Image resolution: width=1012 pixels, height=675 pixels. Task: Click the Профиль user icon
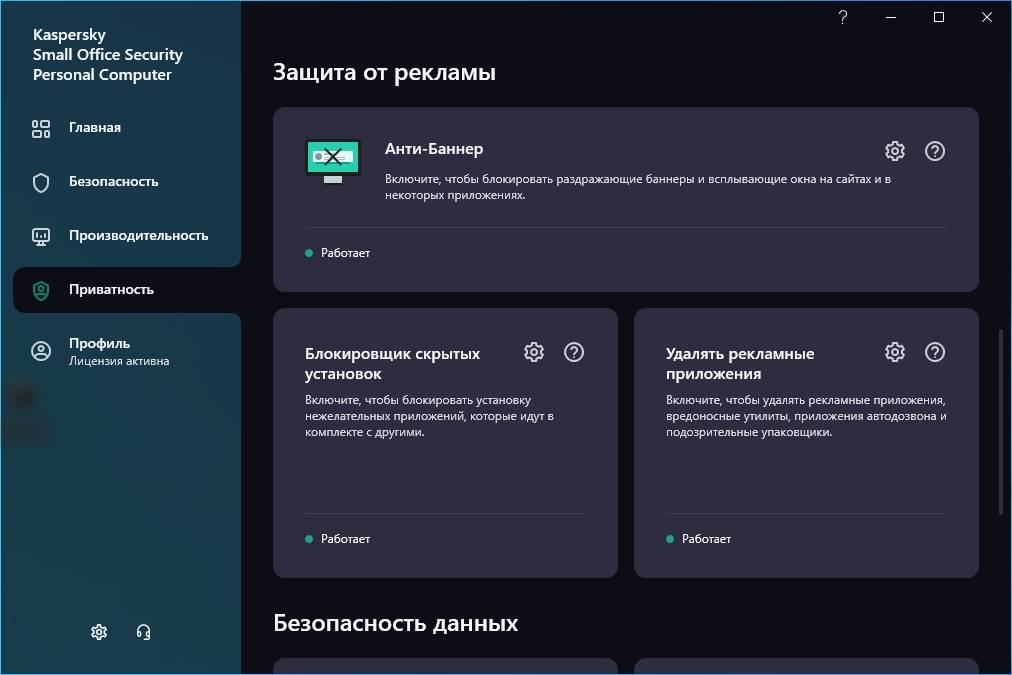(x=41, y=351)
